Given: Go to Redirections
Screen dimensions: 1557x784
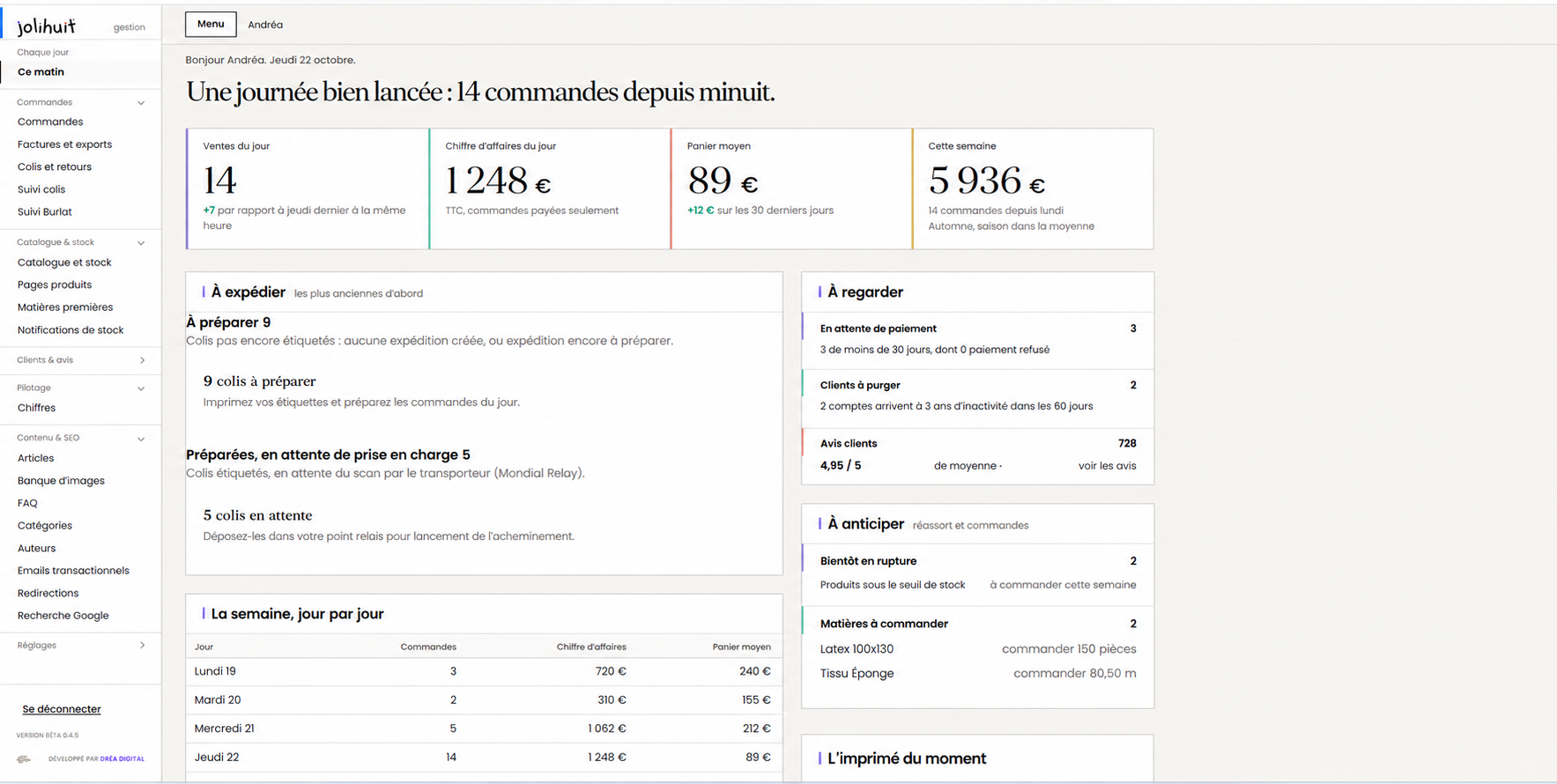Looking at the screenshot, I should point(48,594).
